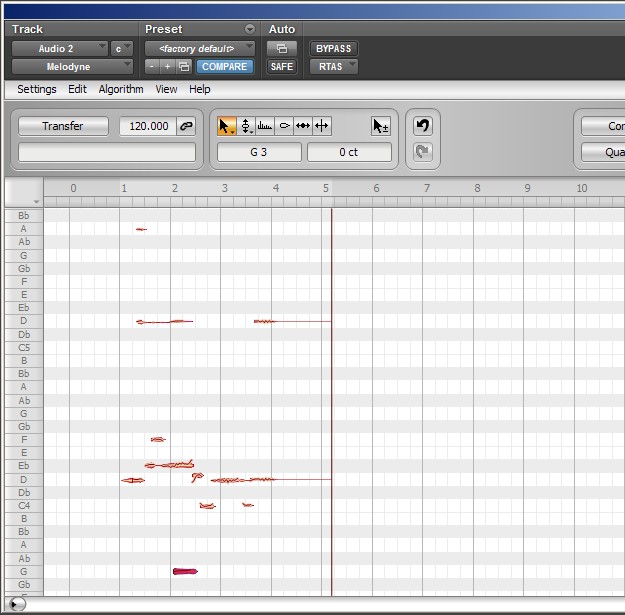Toggle automation SAFE mode
Image resolution: width=625 pixels, height=615 pixels.
coord(282,67)
